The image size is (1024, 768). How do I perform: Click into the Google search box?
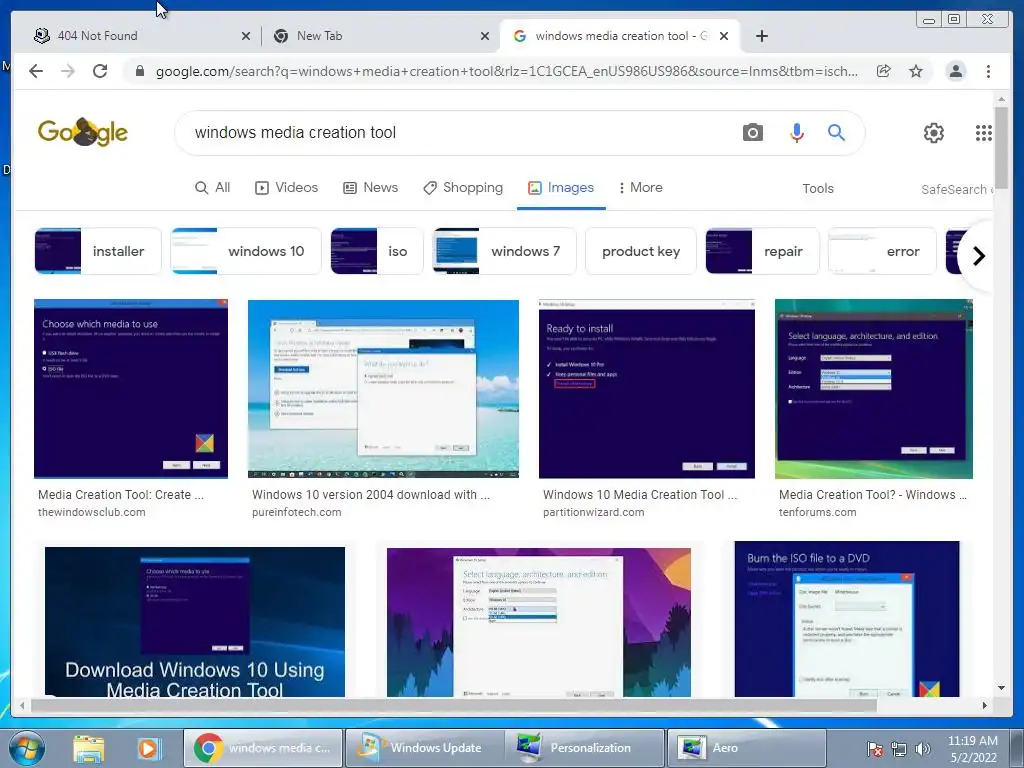pos(457,133)
